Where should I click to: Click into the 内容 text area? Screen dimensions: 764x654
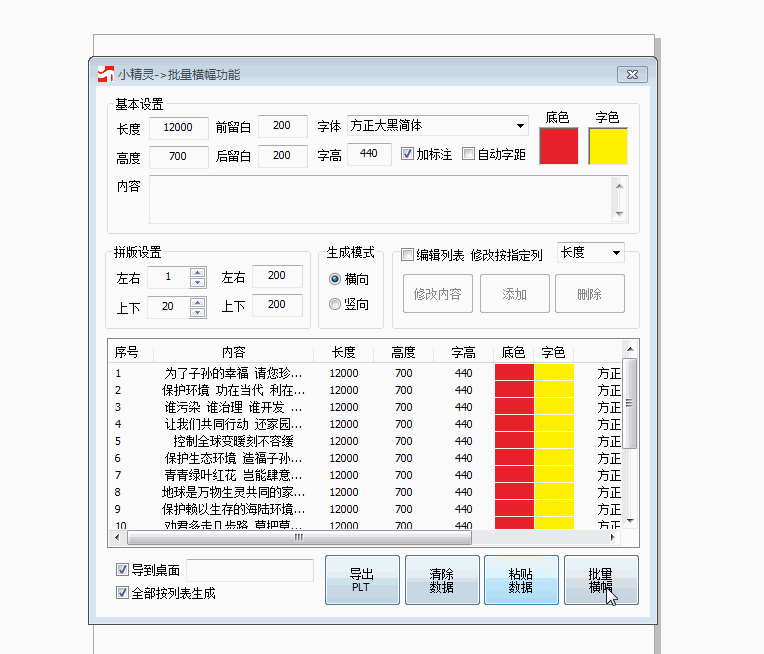(380, 199)
